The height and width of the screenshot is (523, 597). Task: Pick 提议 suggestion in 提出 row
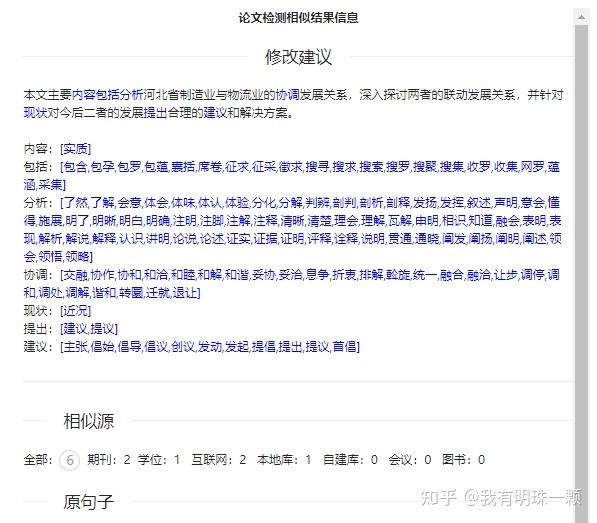(102, 329)
